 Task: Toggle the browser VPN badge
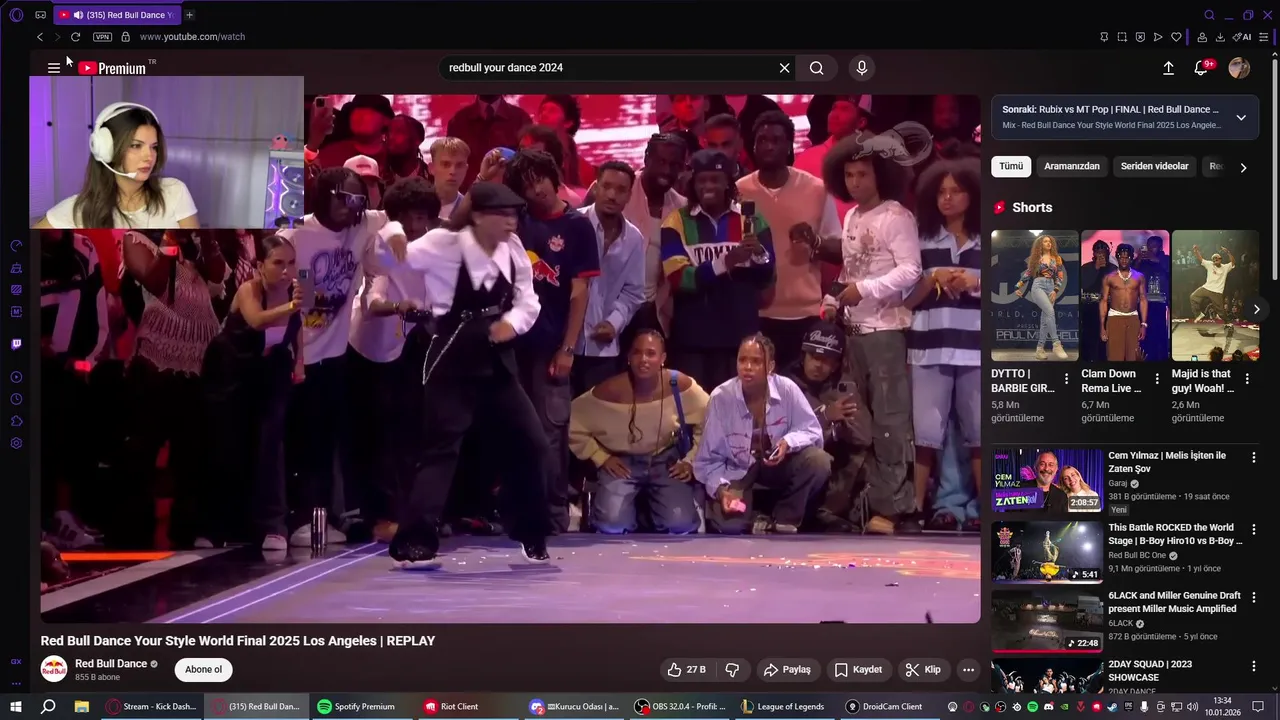(102, 37)
